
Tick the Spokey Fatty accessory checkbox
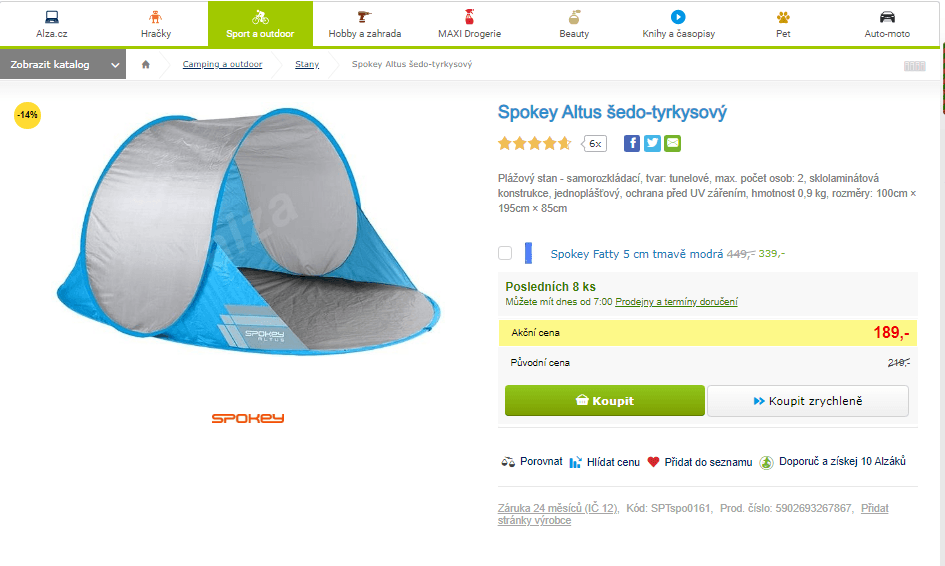505,253
